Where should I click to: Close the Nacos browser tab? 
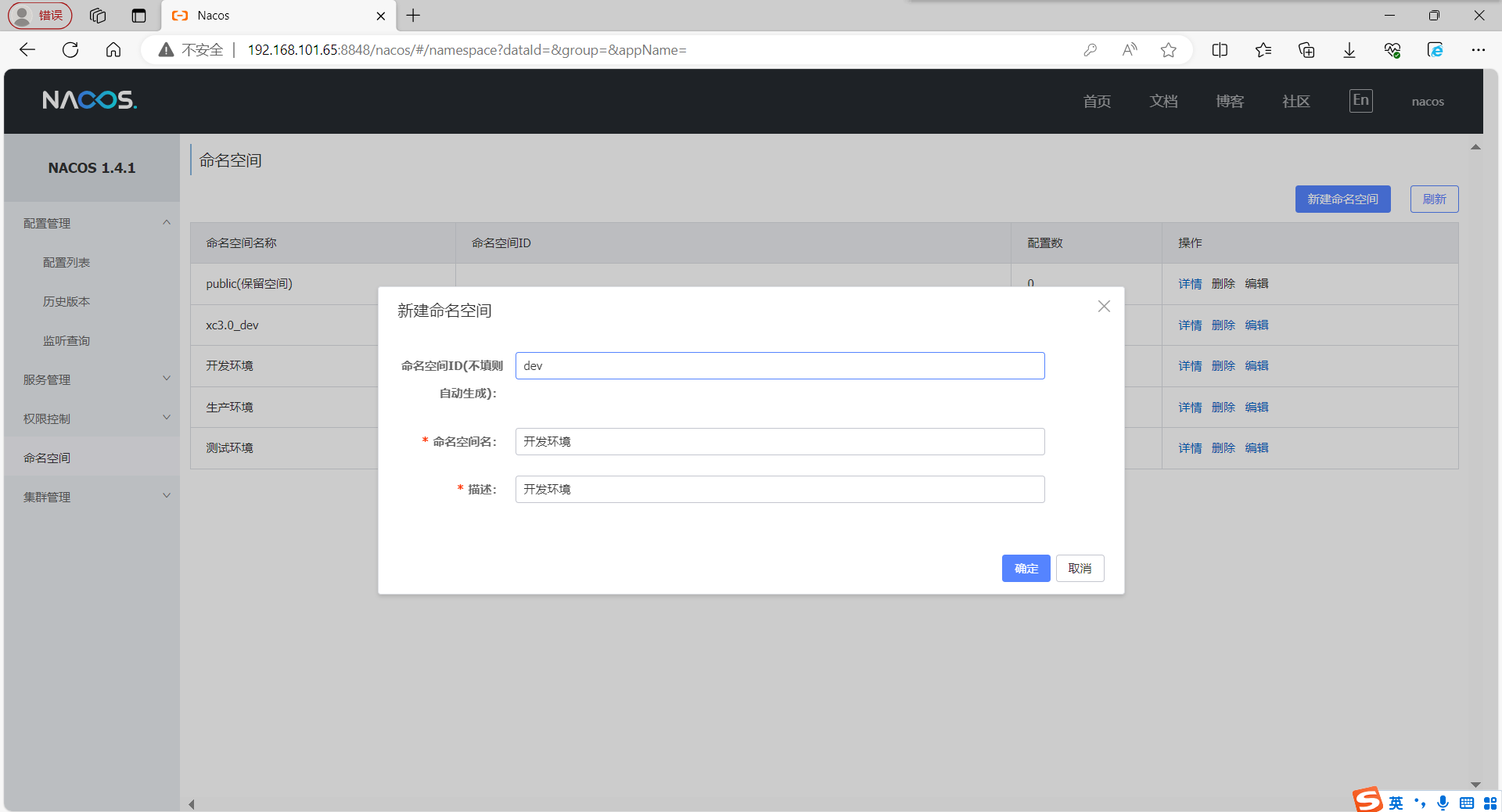click(x=381, y=16)
